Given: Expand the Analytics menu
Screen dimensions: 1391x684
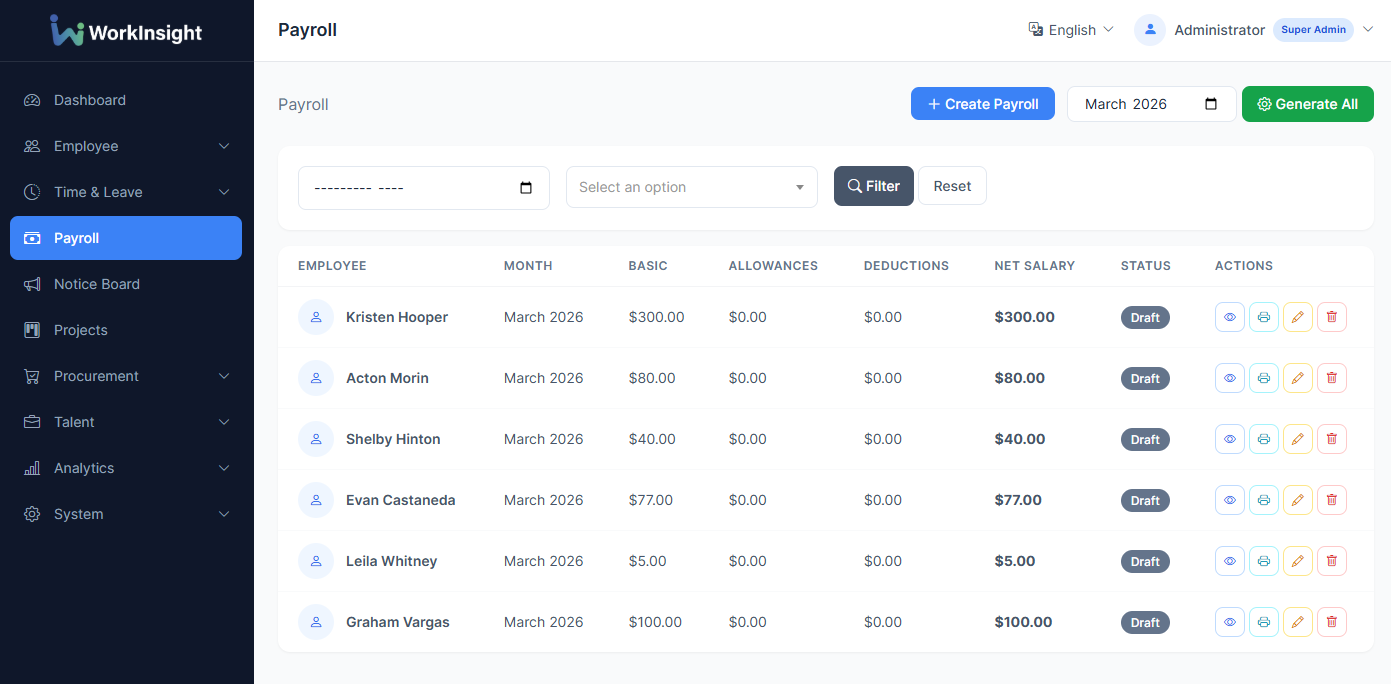Looking at the screenshot, I should tap(83, 468).
